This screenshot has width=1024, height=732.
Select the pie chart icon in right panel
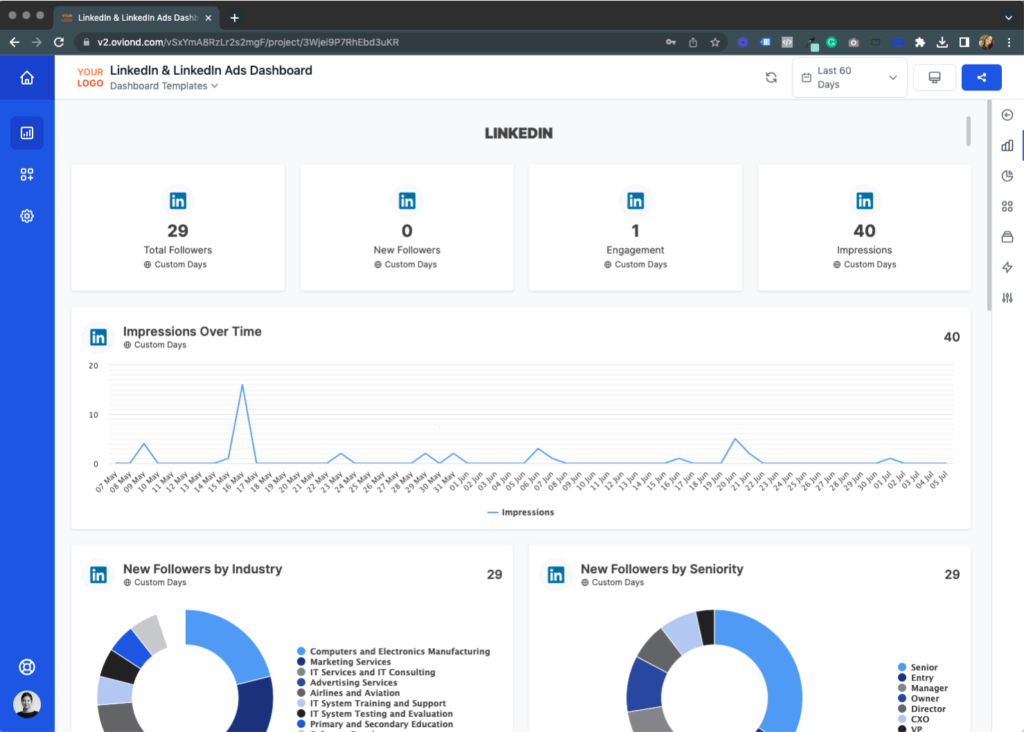point(1008,176)
